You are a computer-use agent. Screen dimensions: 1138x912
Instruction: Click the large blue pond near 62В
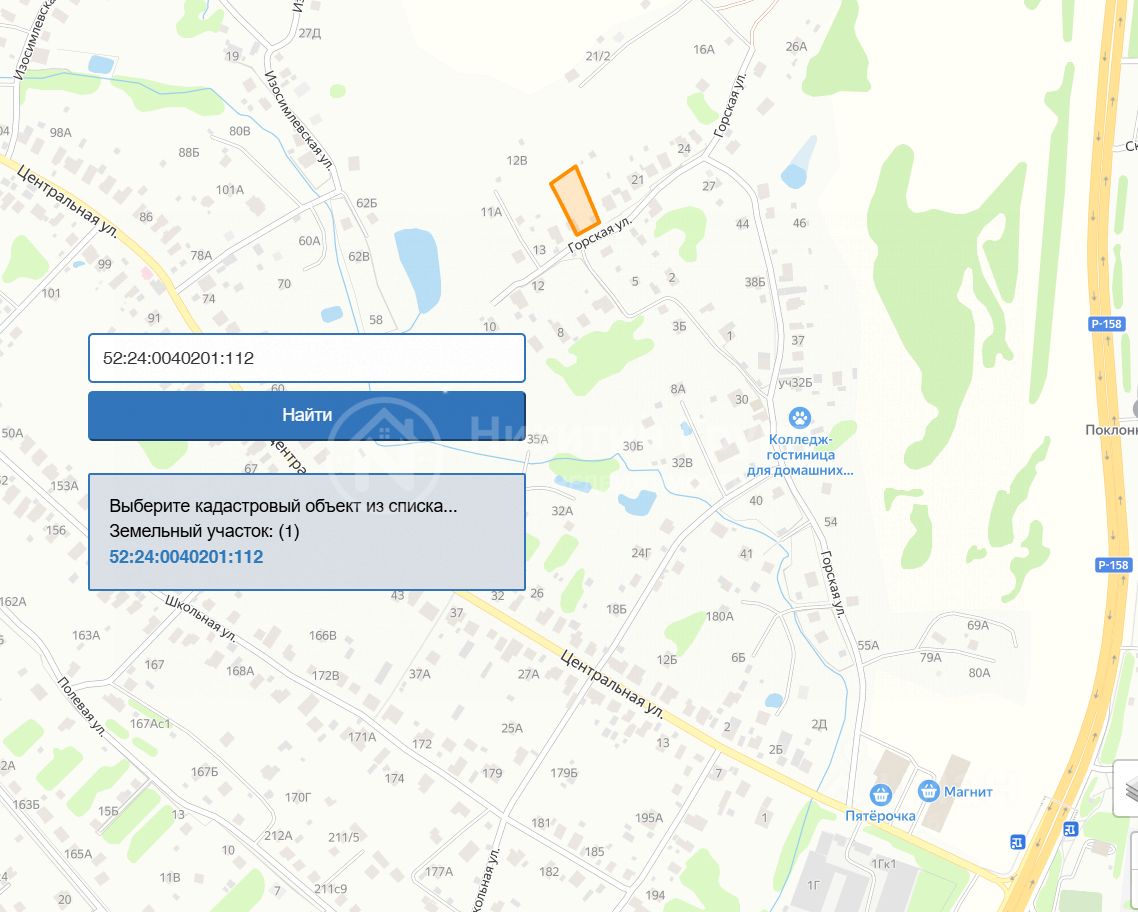(x=418, y=269)
